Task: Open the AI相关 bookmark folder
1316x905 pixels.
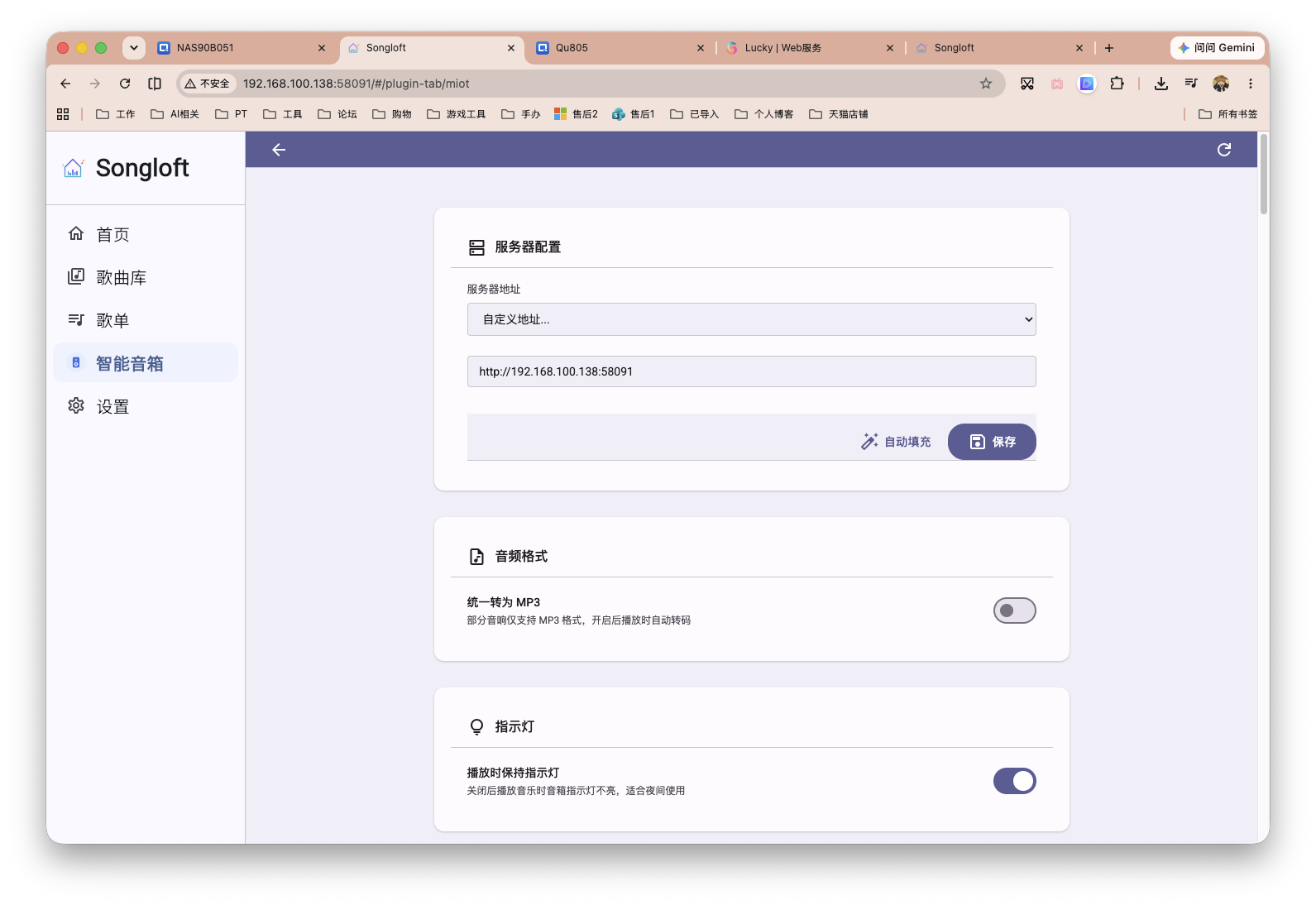Action: 175,114
